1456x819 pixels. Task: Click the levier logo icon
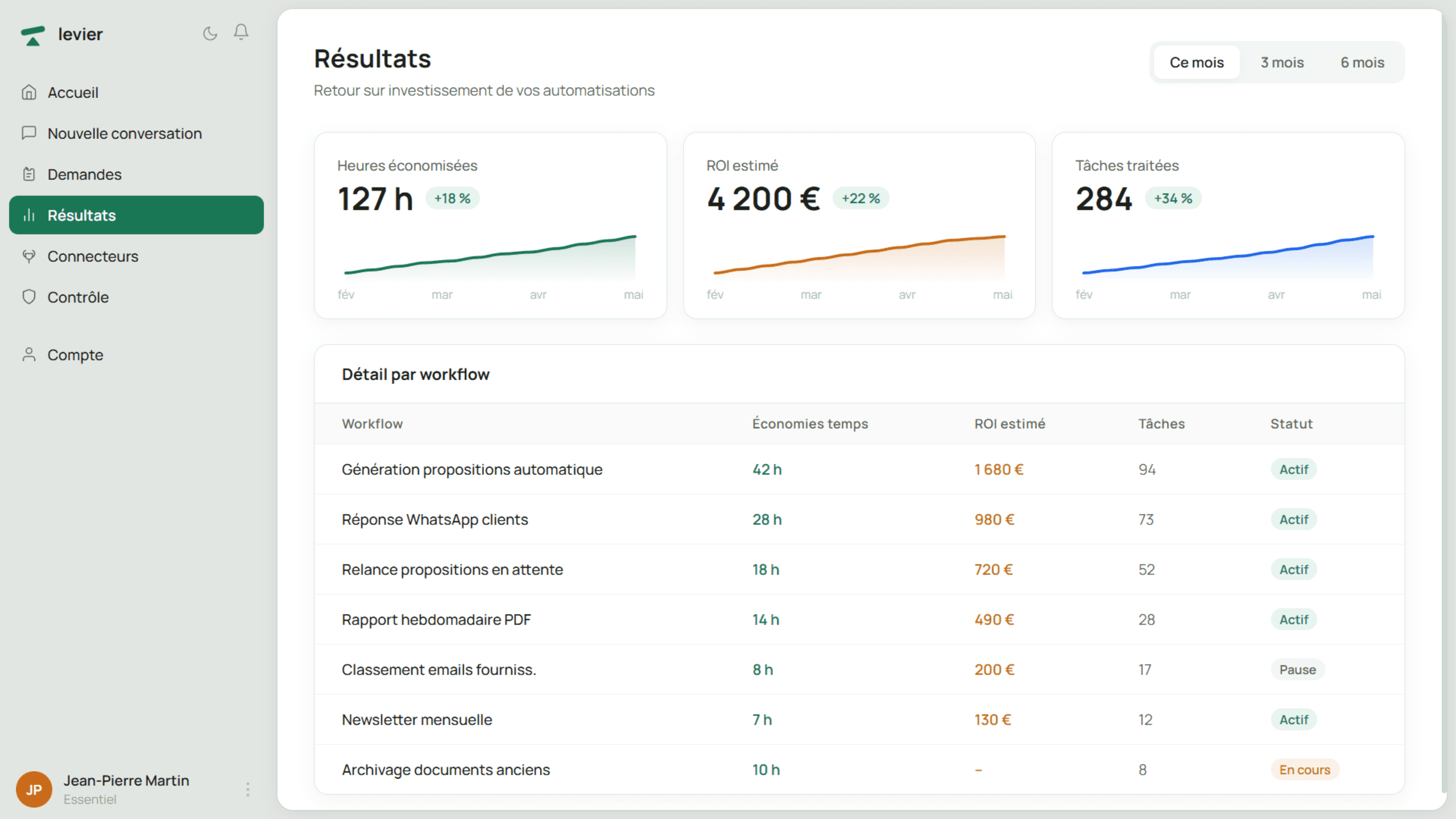pyautogui.click(x=33, y=35)
